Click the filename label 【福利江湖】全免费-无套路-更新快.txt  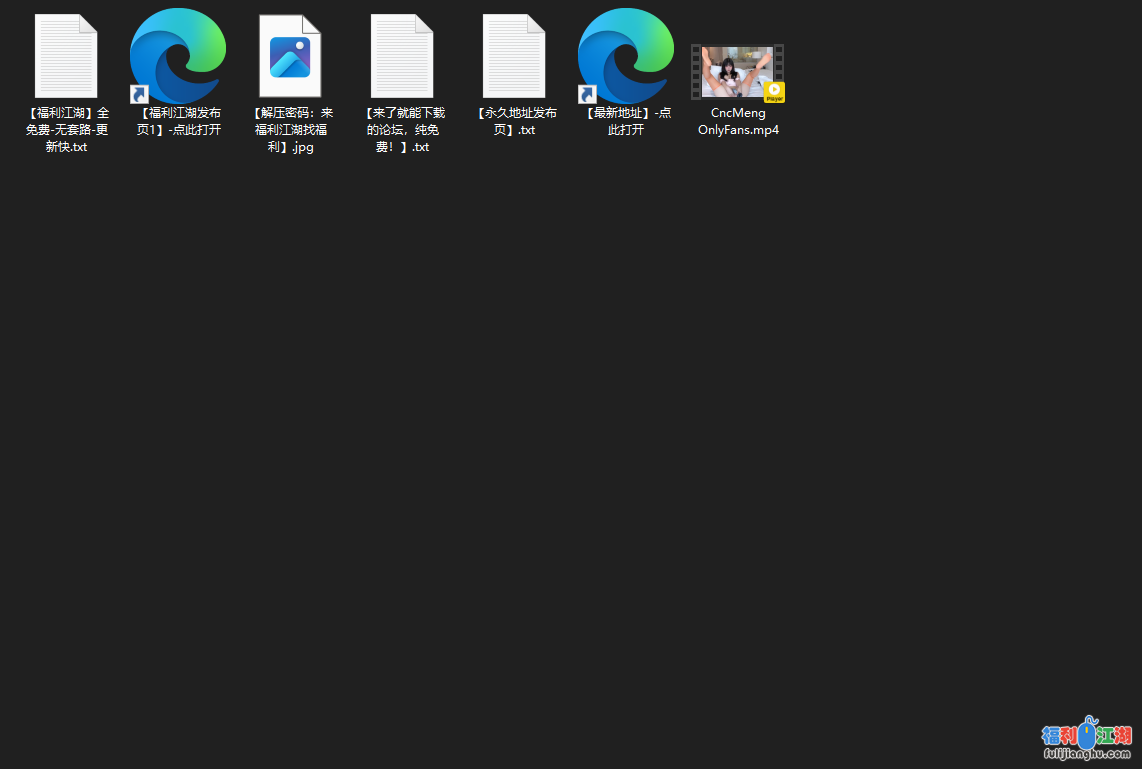click(x=66, y=130)
